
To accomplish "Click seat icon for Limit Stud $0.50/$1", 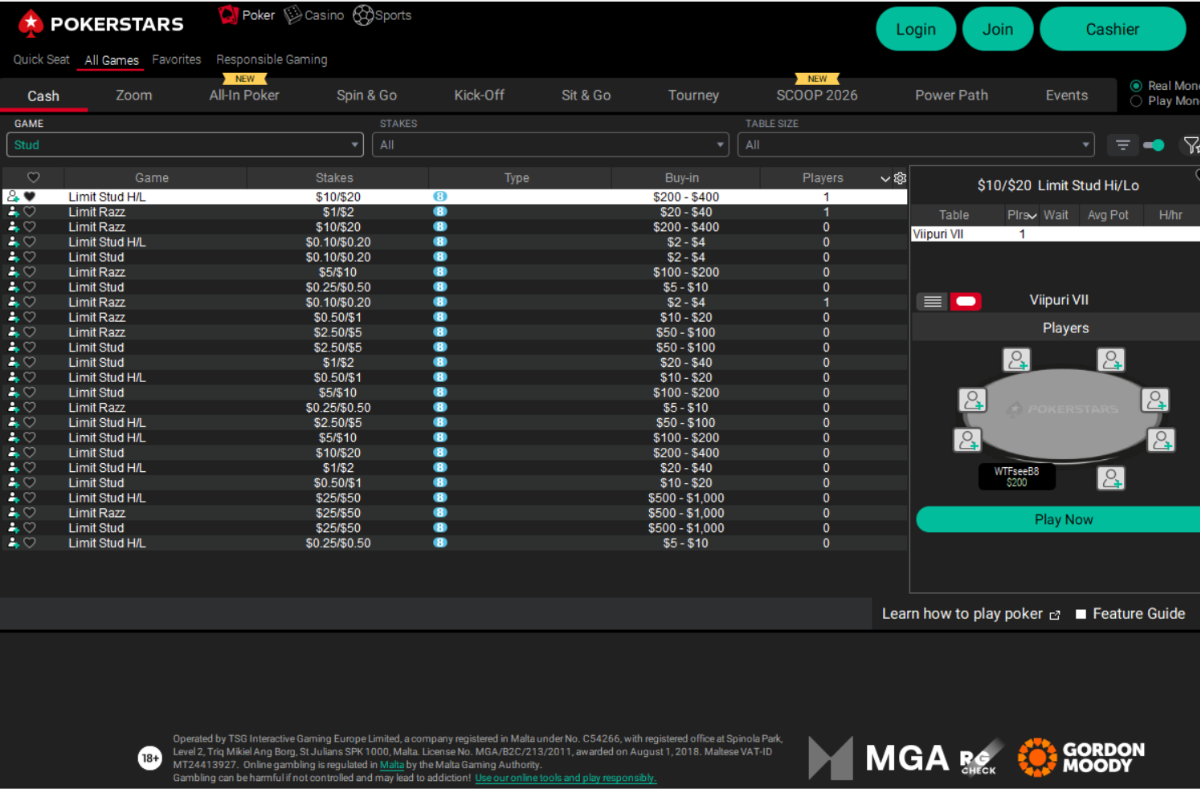I will (x=13, y=482).
